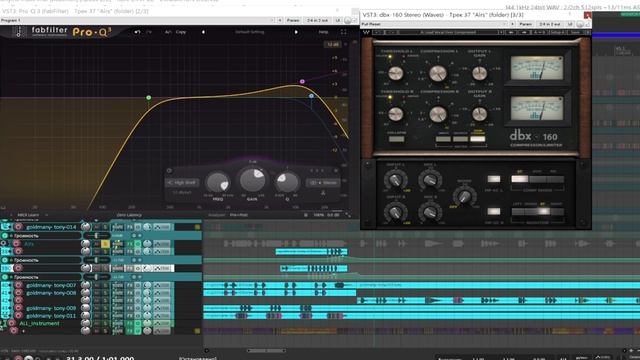Open Stereo placement dropdown for band
This screenshot has width=640, height=360.
pos(324,182)
